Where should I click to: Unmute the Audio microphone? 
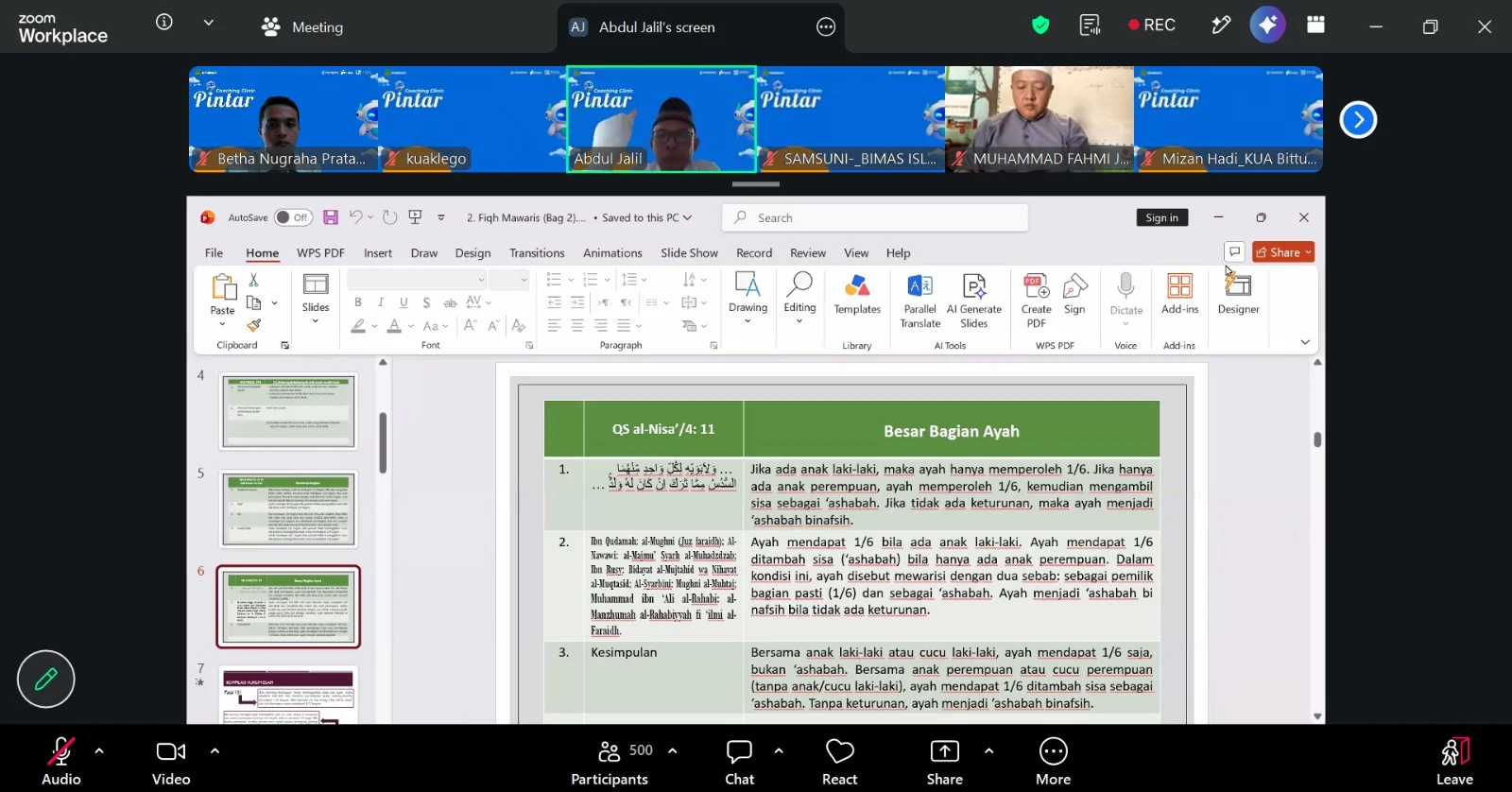[61, 761]
